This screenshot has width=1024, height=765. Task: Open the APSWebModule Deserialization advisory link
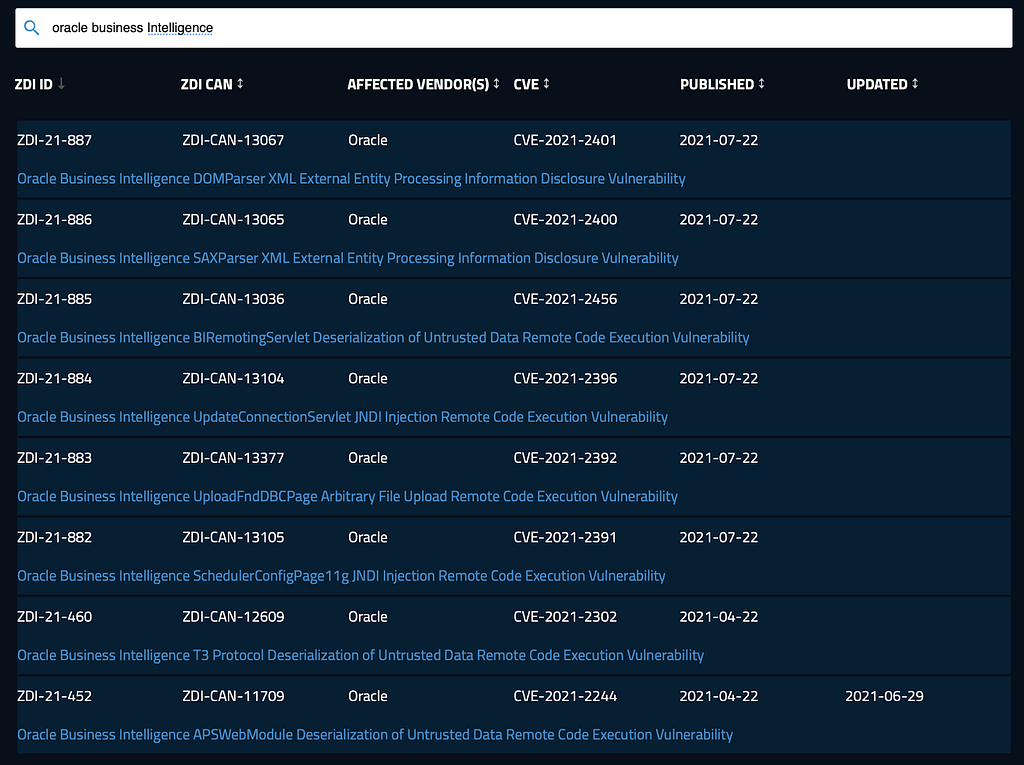click(x=375, y=735)
